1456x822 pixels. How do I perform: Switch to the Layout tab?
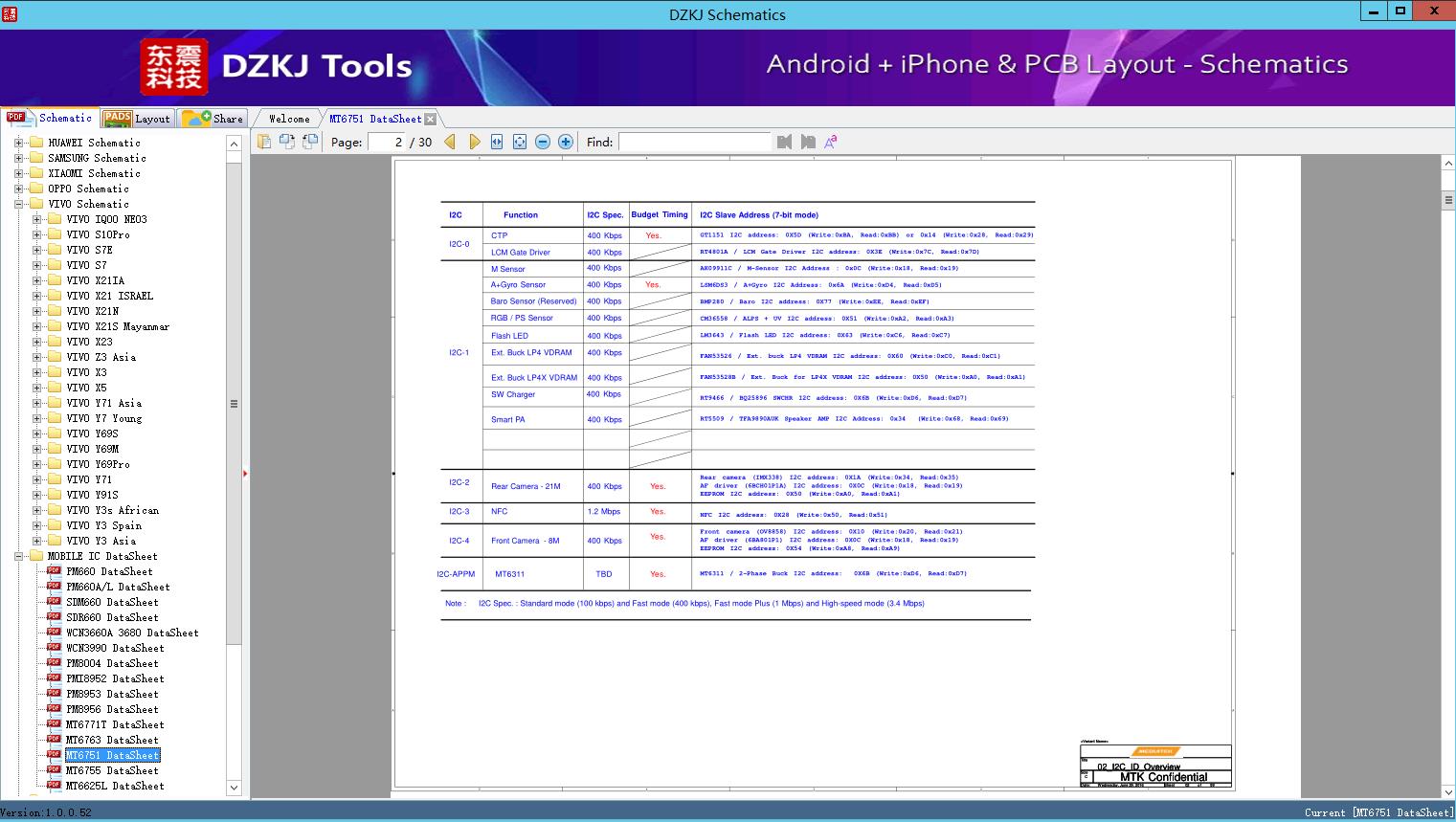click(x=137, y=118)
